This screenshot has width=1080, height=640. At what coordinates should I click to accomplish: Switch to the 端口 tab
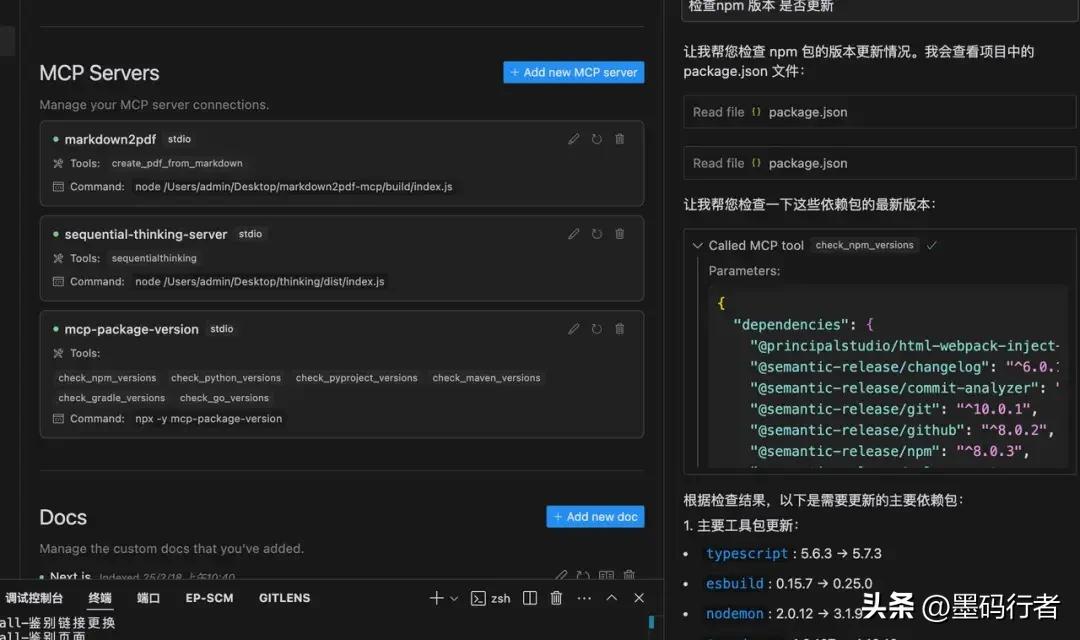(x=147, y=597)
